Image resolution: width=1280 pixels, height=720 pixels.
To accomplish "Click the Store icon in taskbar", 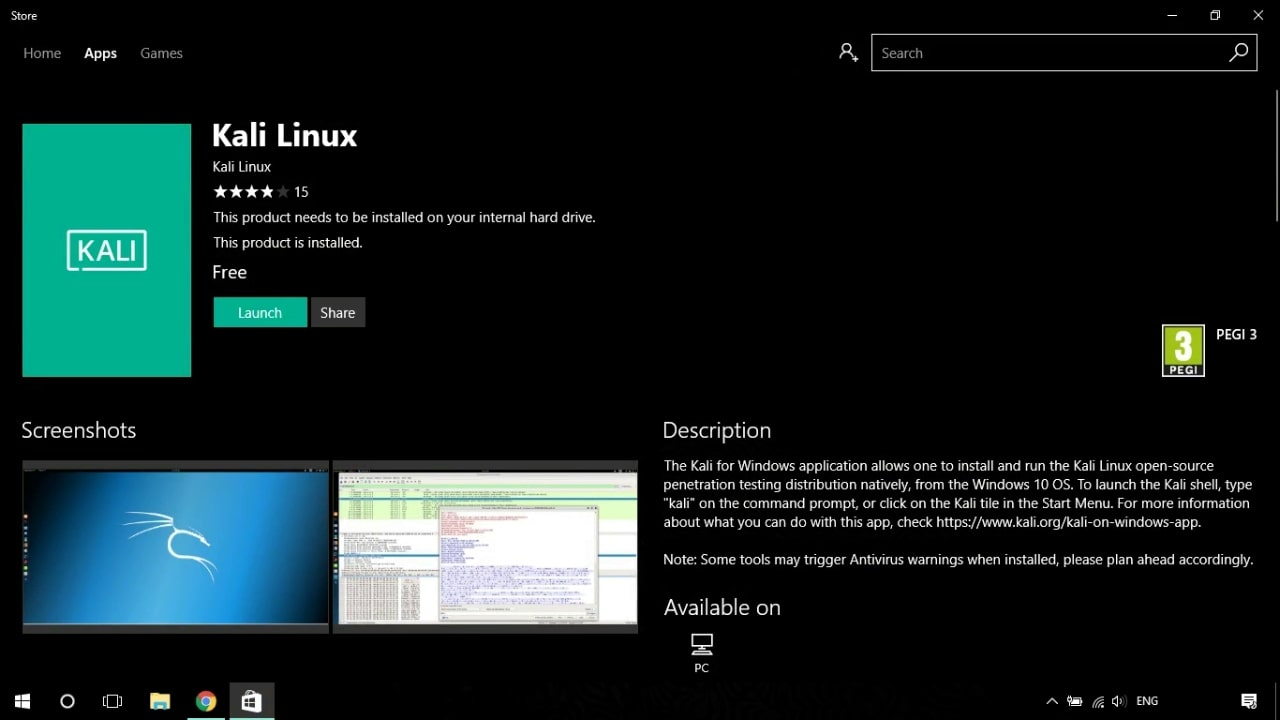I will pos(251,701).
